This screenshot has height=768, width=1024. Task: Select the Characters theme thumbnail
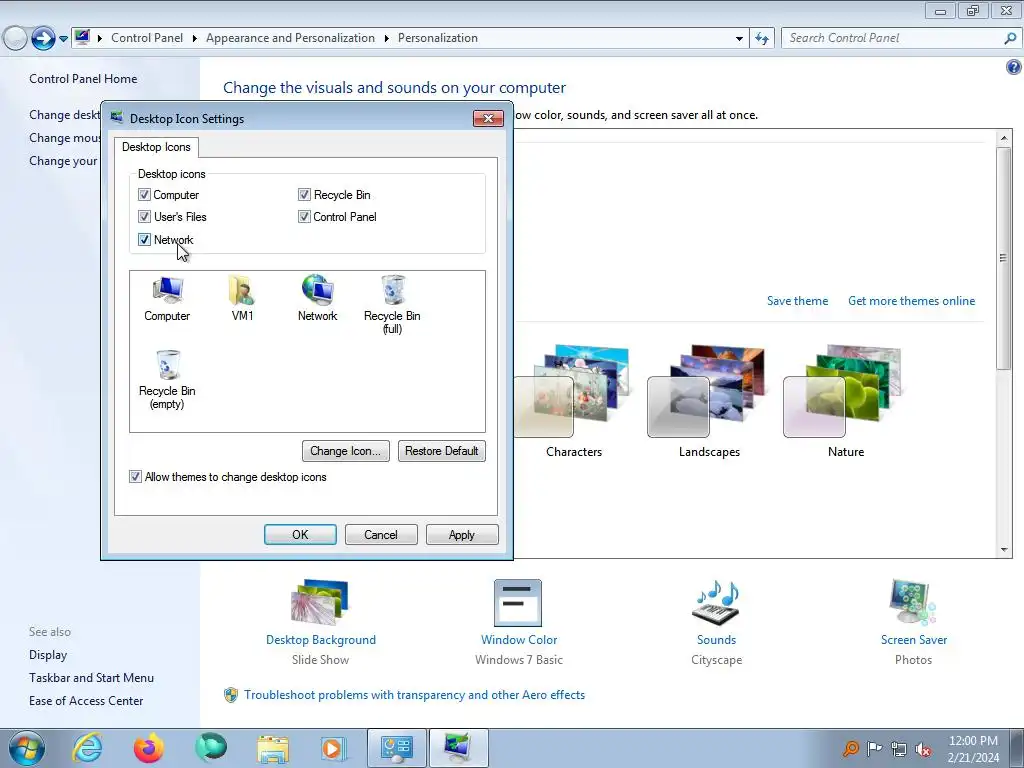coord(572,392)
